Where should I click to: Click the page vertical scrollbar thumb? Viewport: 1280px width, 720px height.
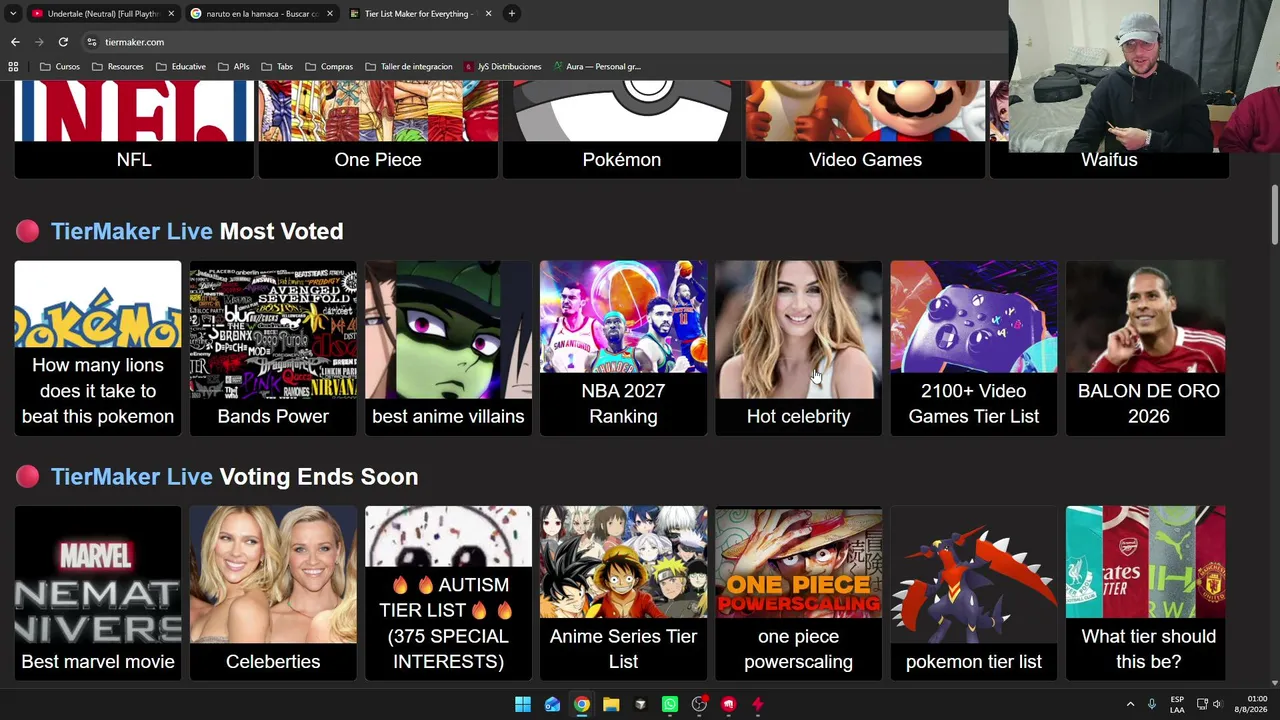tap(1274, 213)
